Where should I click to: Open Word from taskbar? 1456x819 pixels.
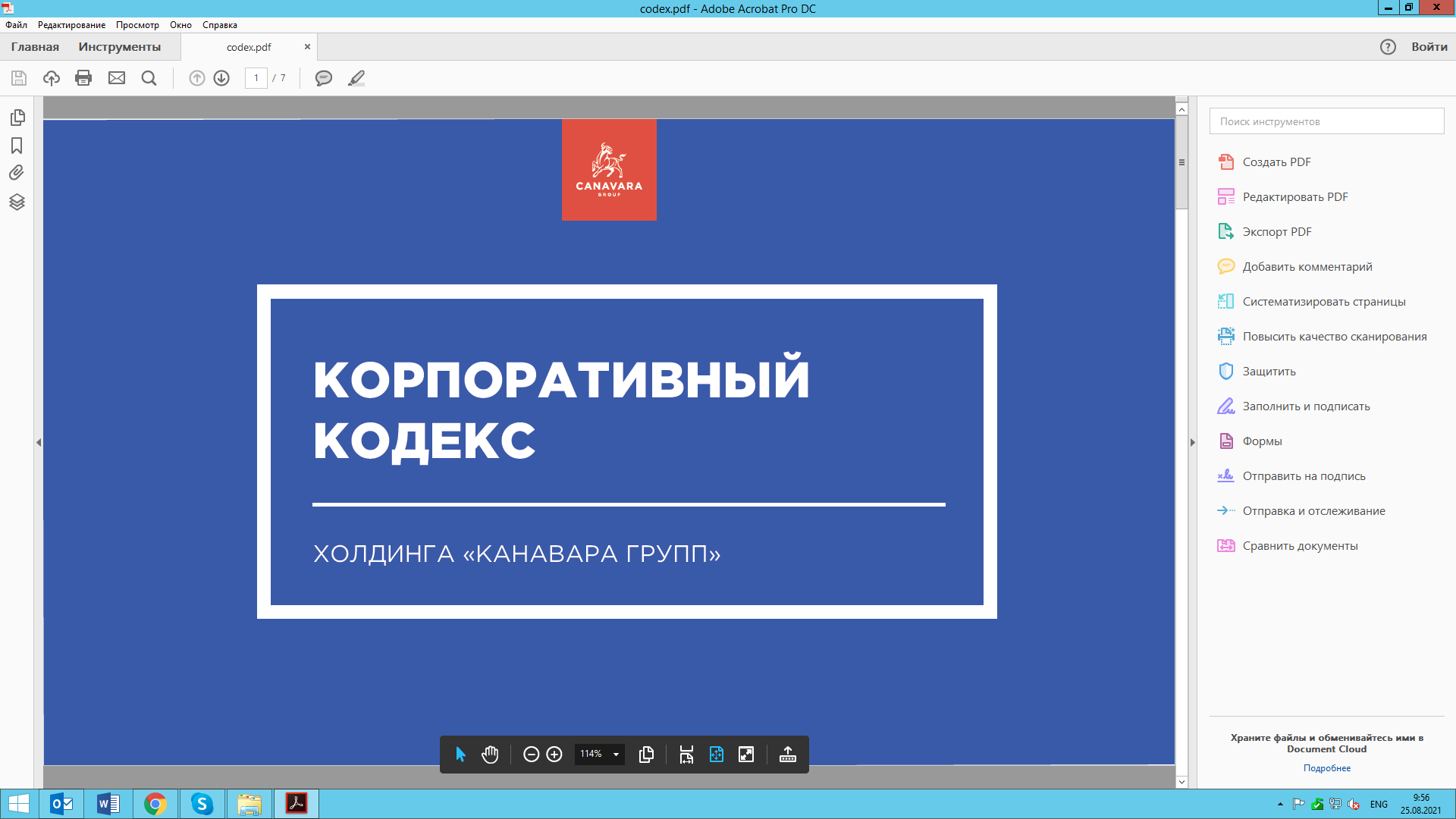[108, 804]
